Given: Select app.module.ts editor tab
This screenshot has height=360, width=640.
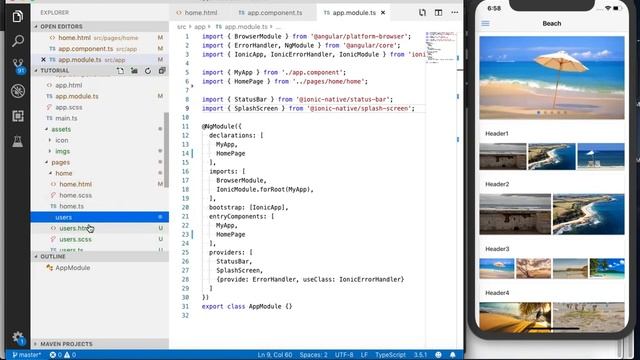Looking at the screenshot, I should coord(353,13).
